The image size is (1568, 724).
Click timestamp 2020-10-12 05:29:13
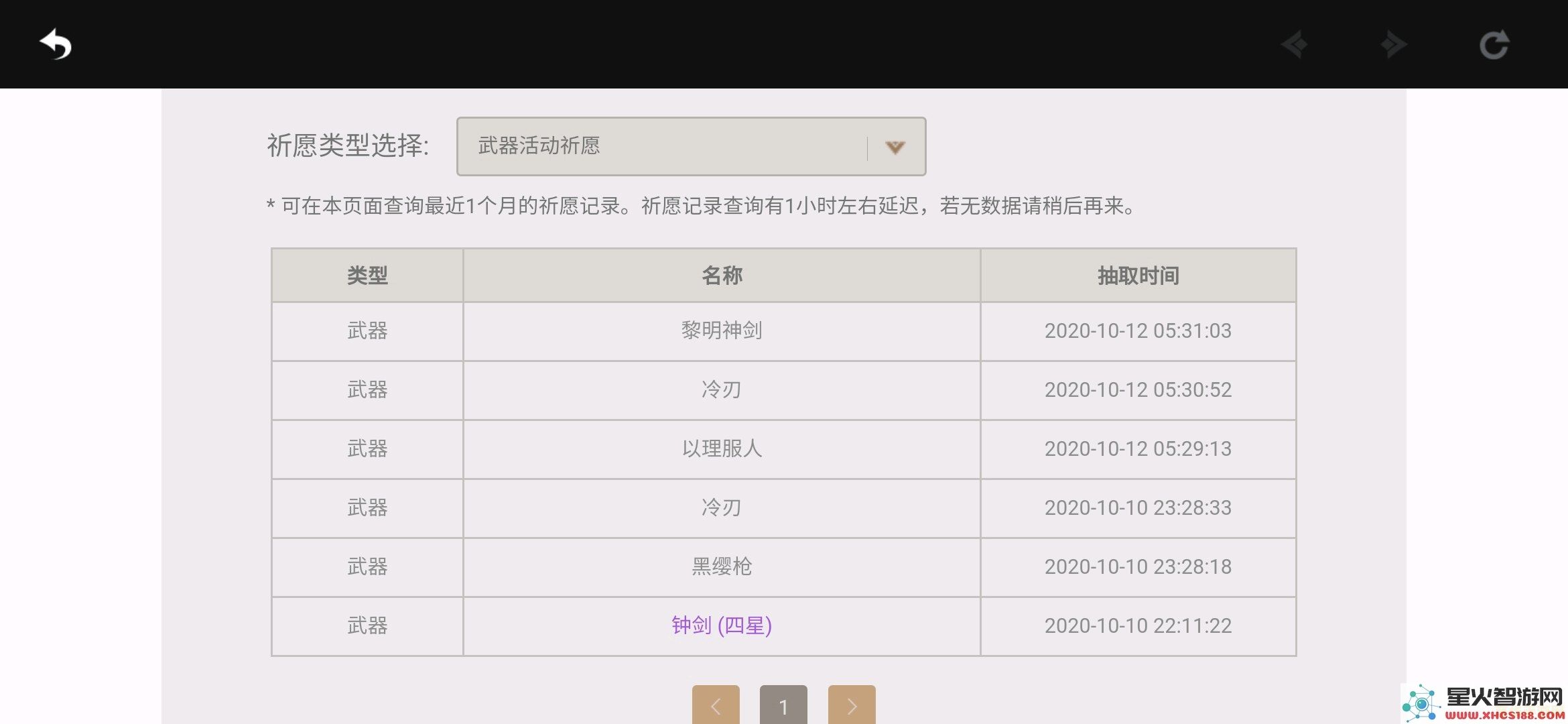tap(1138, 448)
